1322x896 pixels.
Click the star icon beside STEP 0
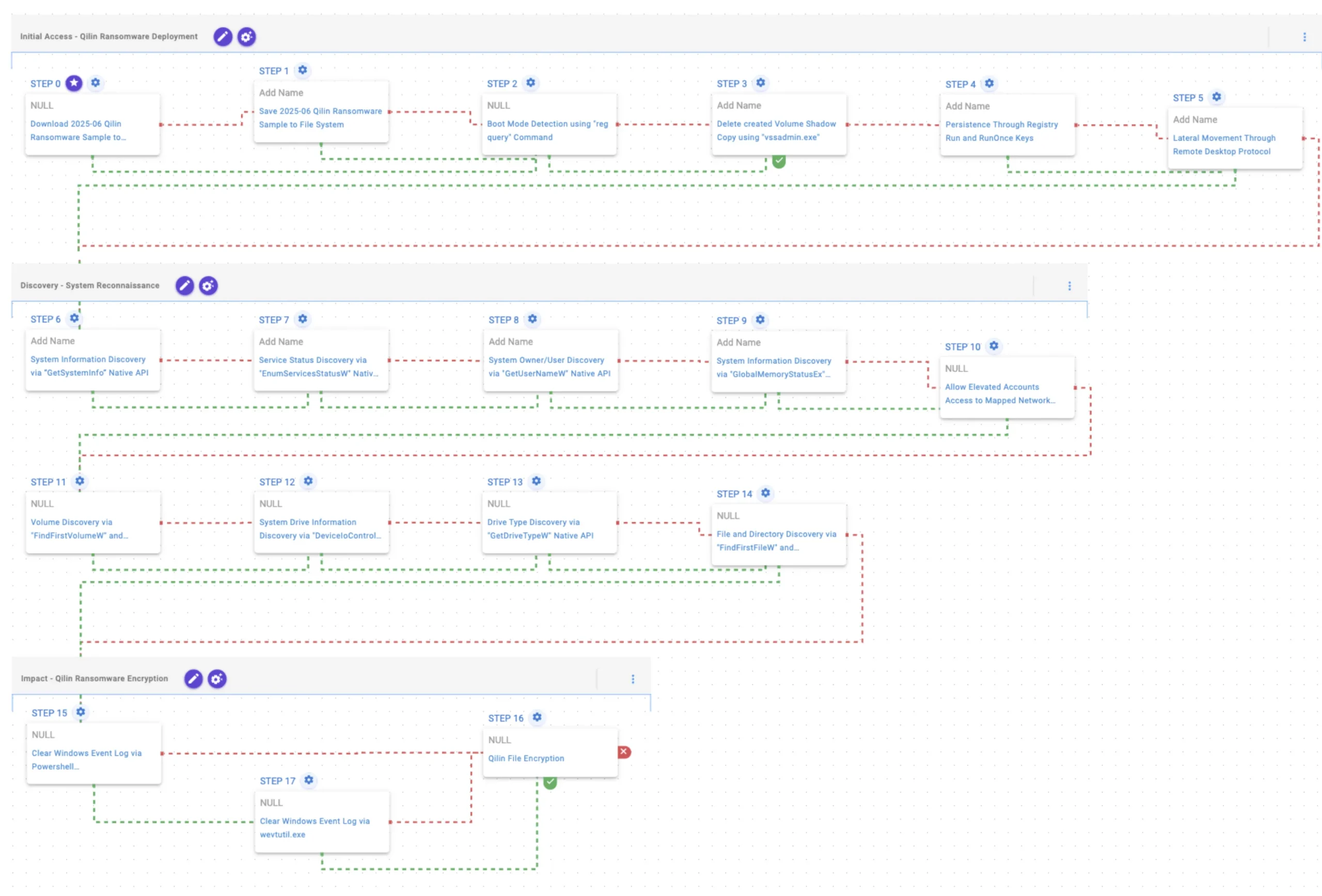tap(74, 83)
